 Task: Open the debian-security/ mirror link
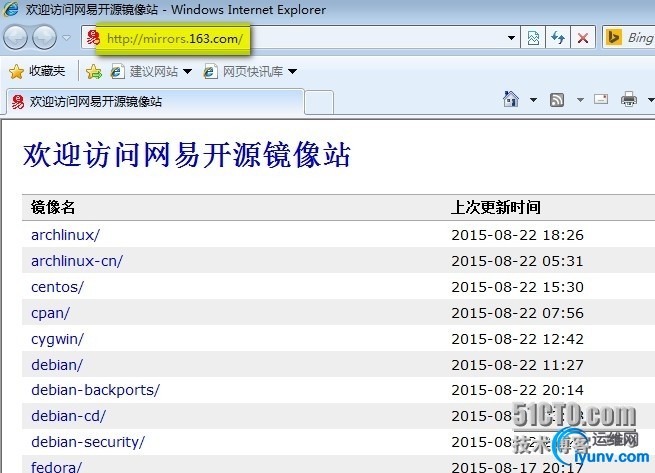88,442
